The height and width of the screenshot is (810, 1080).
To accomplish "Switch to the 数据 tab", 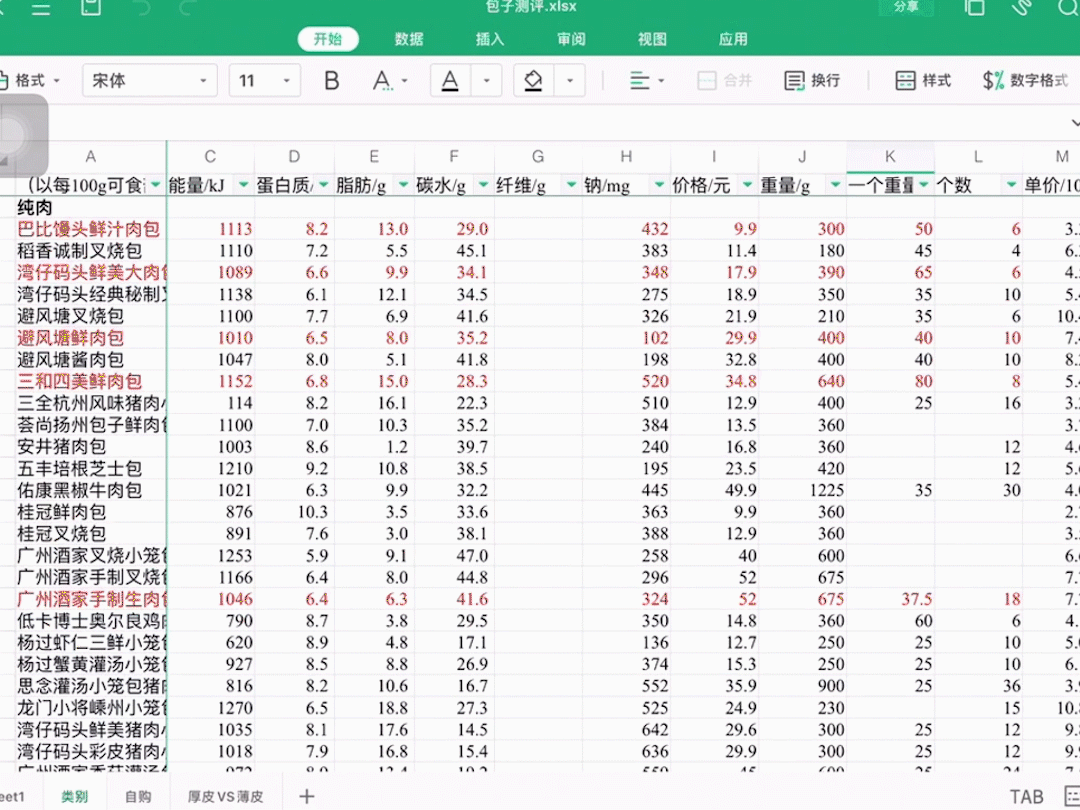I will [409, 39].
